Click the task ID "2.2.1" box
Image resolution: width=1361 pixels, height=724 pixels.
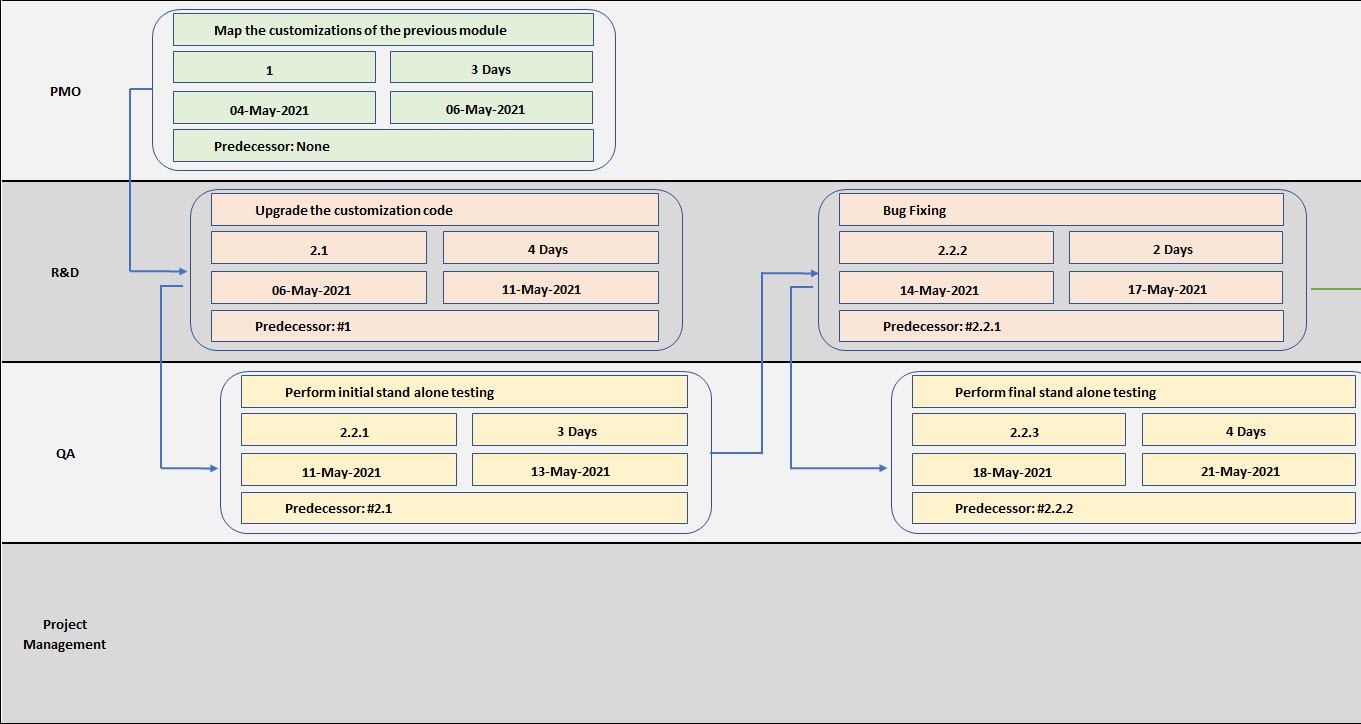(349, 429)
